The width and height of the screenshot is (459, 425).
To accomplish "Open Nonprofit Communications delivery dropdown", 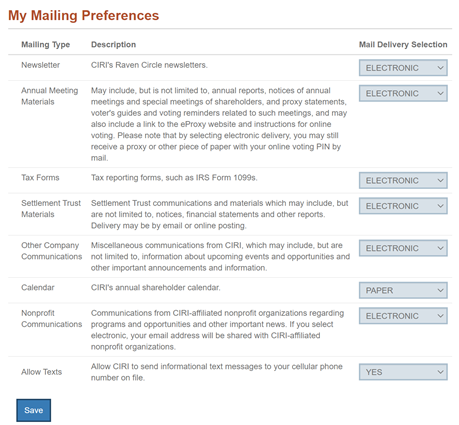I will [403, 316].
